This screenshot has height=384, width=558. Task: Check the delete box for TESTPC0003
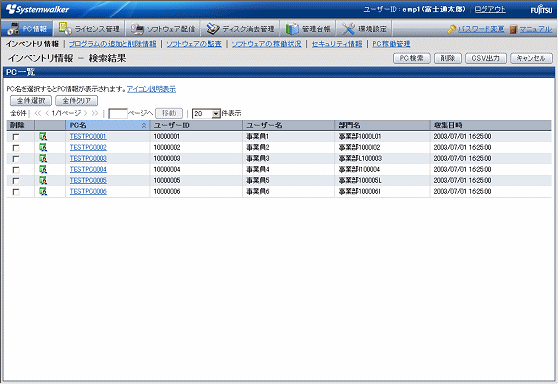pos(16,159)
